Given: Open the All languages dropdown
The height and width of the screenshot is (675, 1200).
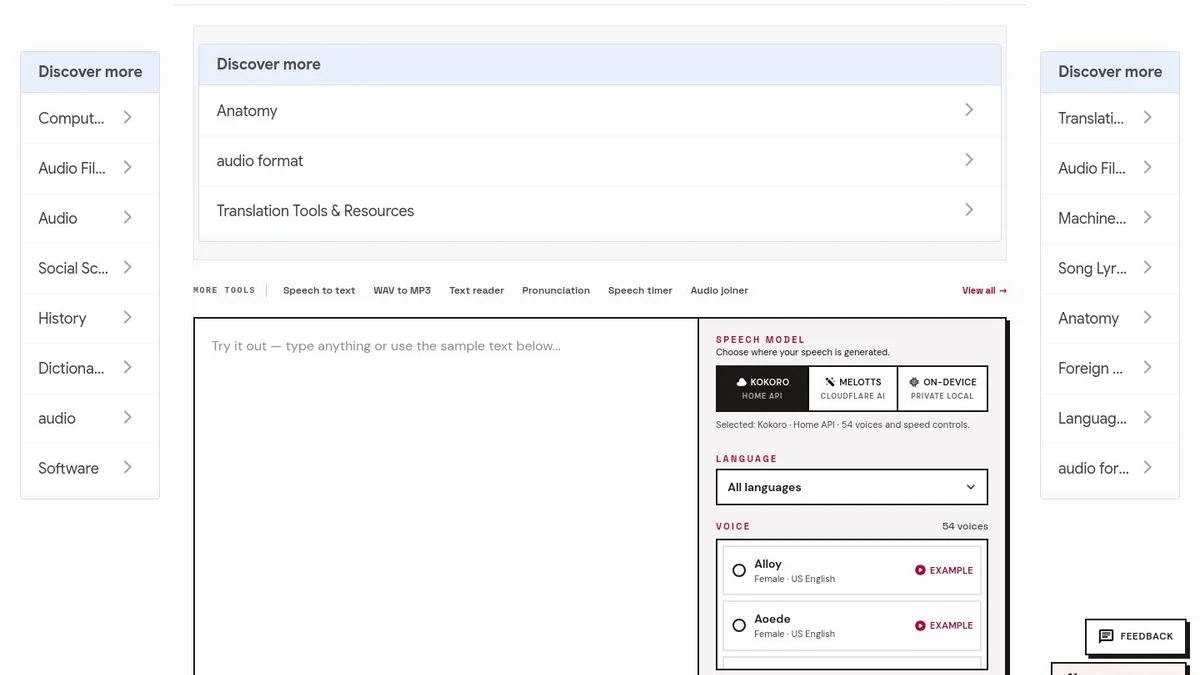Looking at the screenshot, I should (x=852, y=487).
